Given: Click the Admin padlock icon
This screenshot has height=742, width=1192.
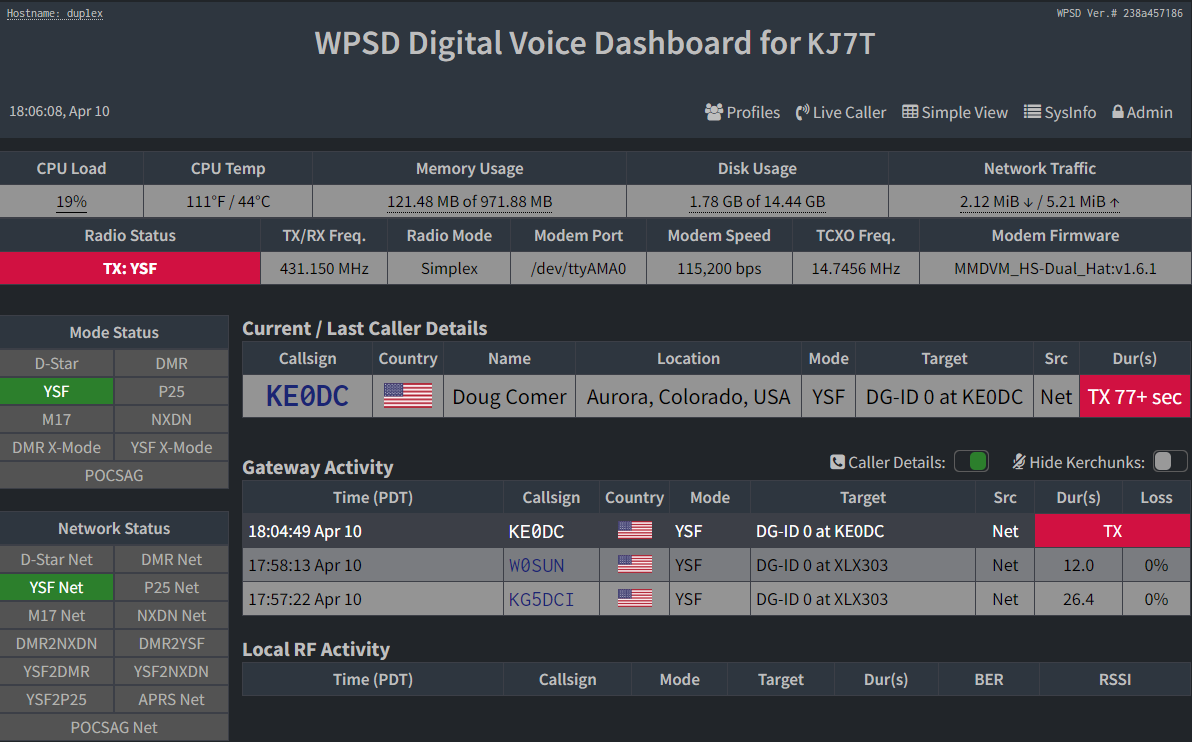Looking at the screenshot, I should [x=1118, y=112].
